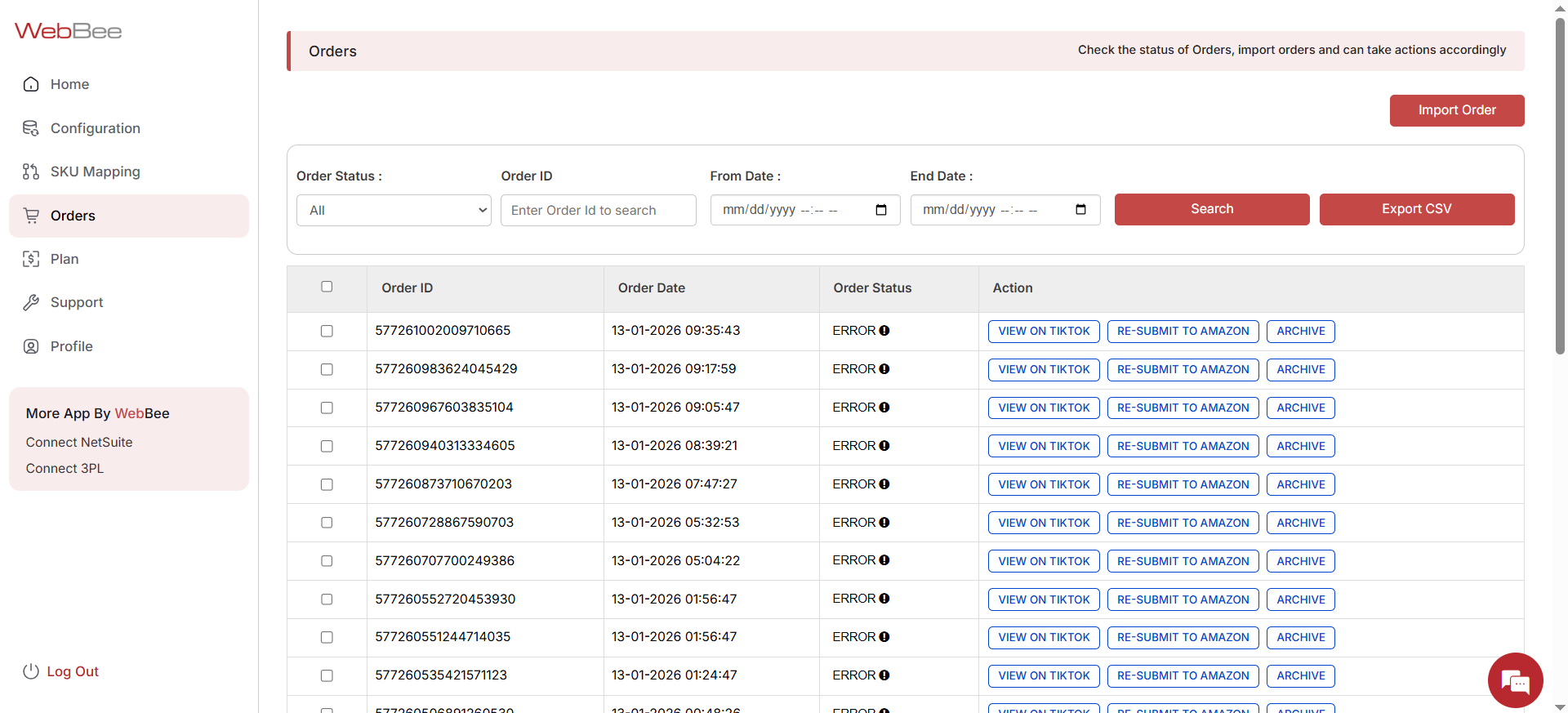Click the Enter Order Id search field
1568x713 pixels.
598,210
